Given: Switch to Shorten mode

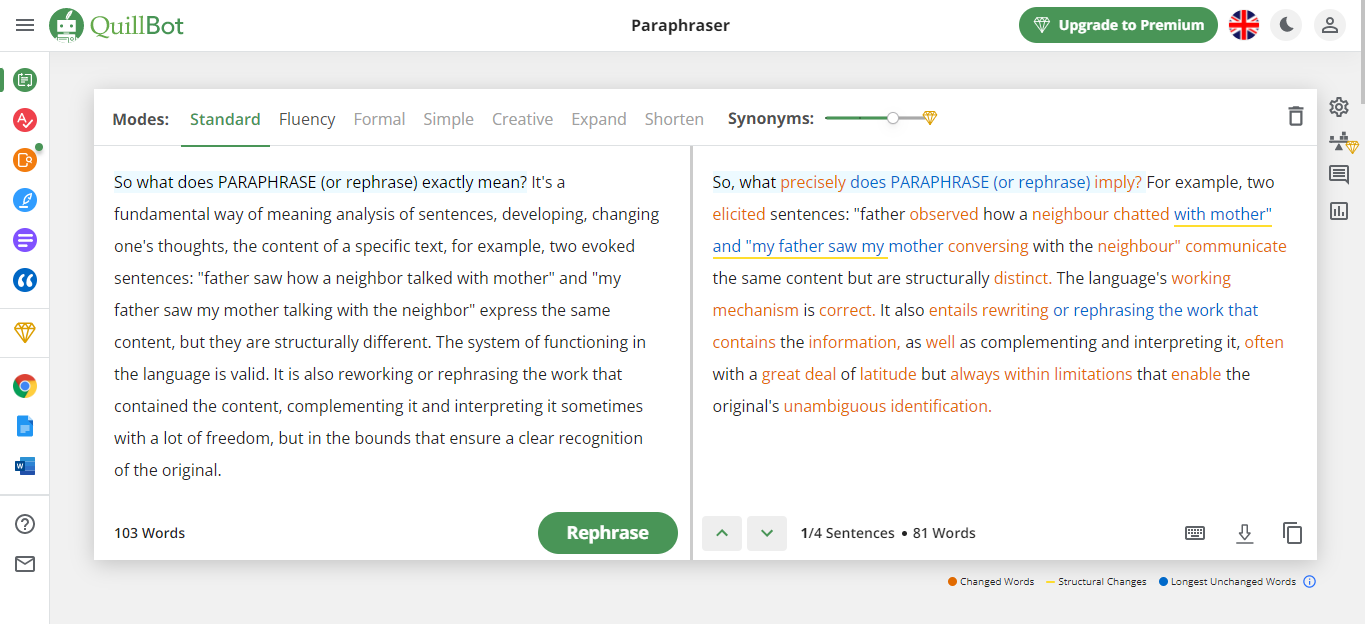Looking at the screenshot, I should 674,119.
